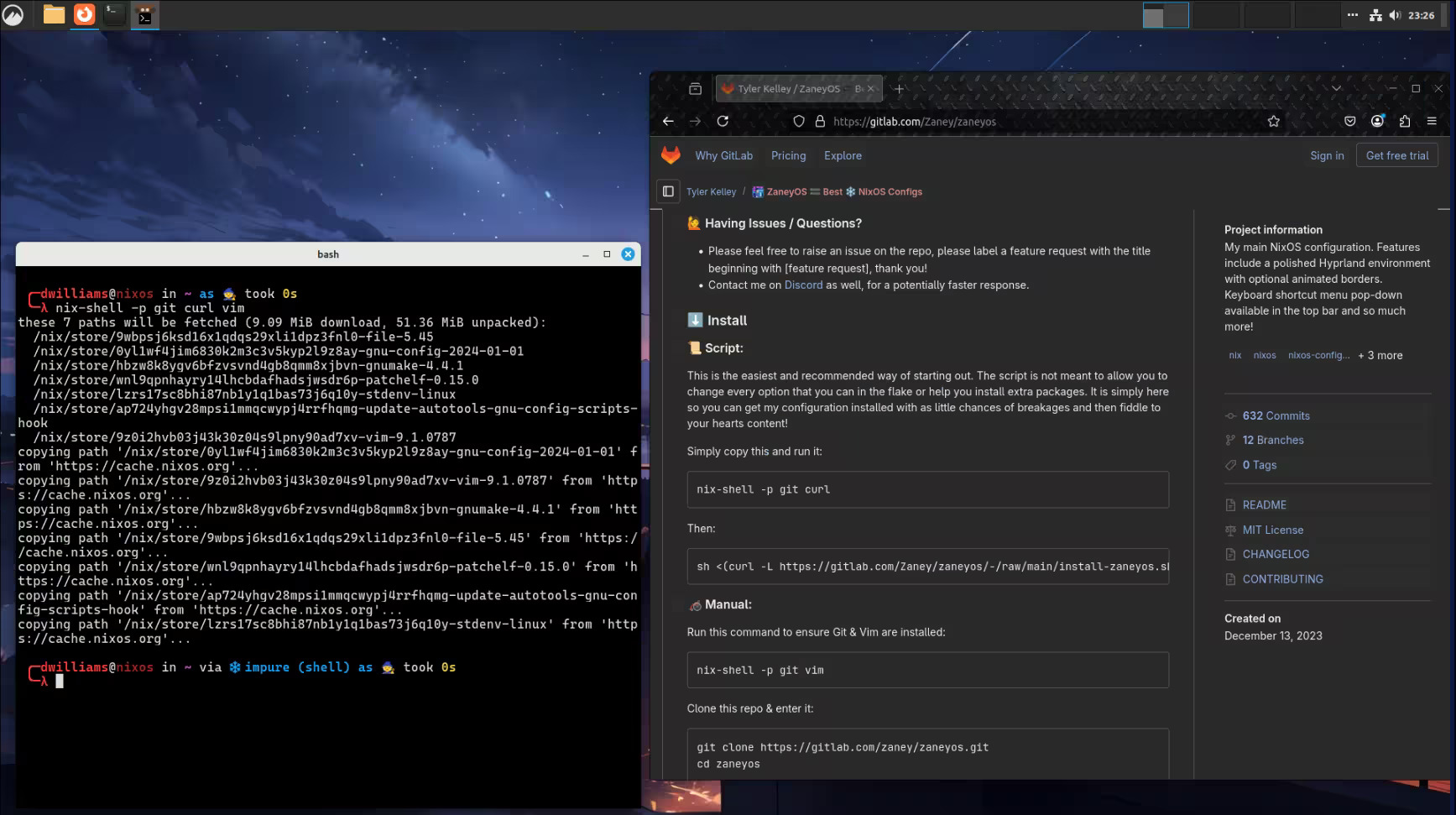Navigate back using the browser back arrow
The image size is (1456, 815).
(668, 121)
